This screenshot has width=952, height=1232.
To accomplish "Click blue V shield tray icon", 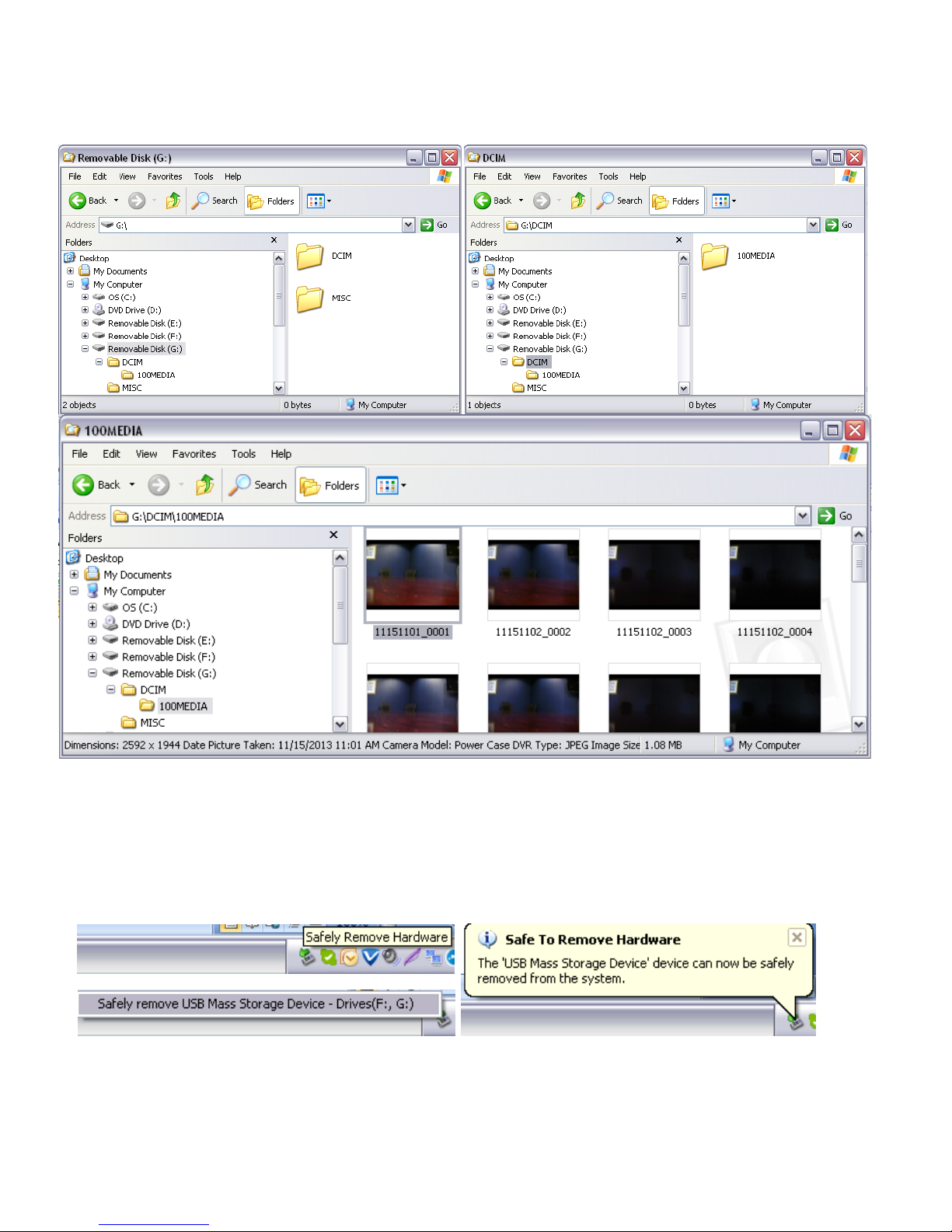I will point(370,958).
